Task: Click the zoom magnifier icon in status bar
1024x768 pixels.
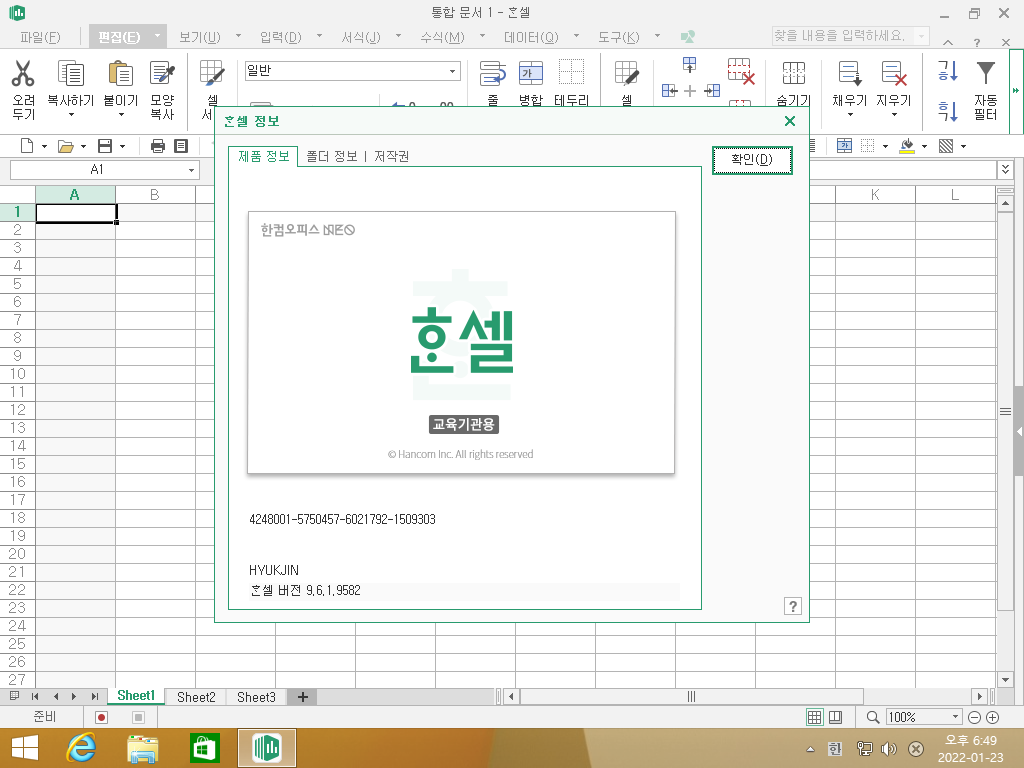Action: tap(872, 717)
